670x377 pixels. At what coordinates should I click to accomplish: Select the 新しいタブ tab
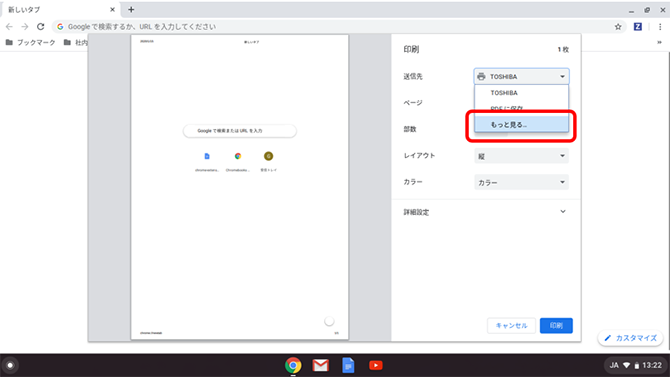[x=60, y=9]
